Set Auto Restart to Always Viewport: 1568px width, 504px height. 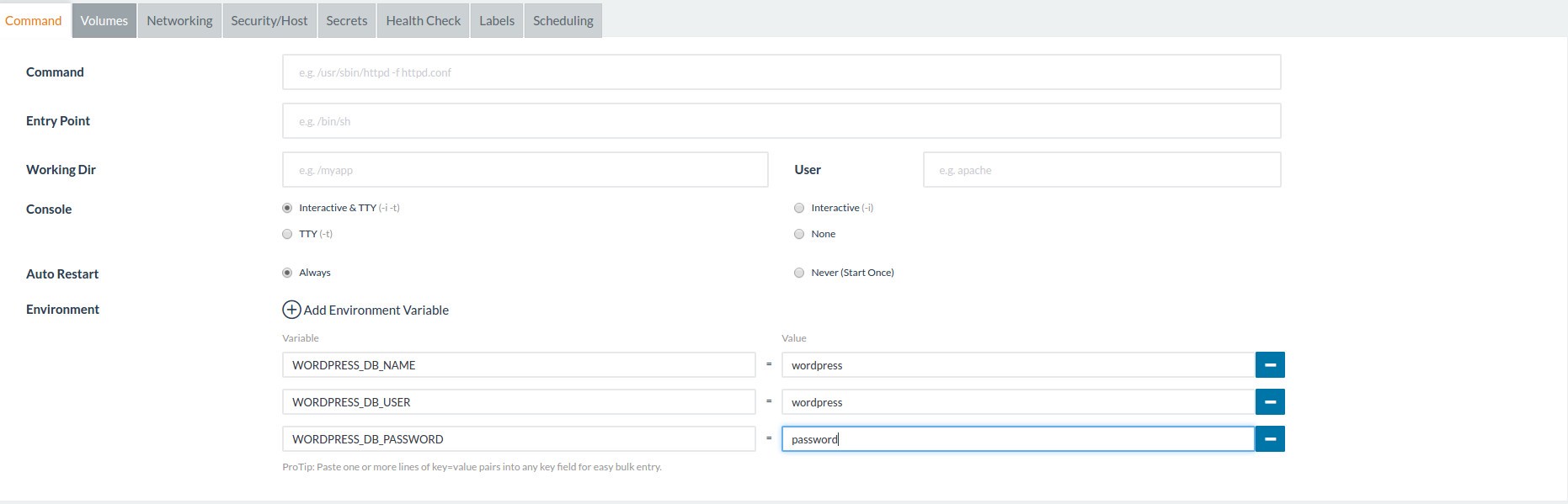[x=287, y=273]
